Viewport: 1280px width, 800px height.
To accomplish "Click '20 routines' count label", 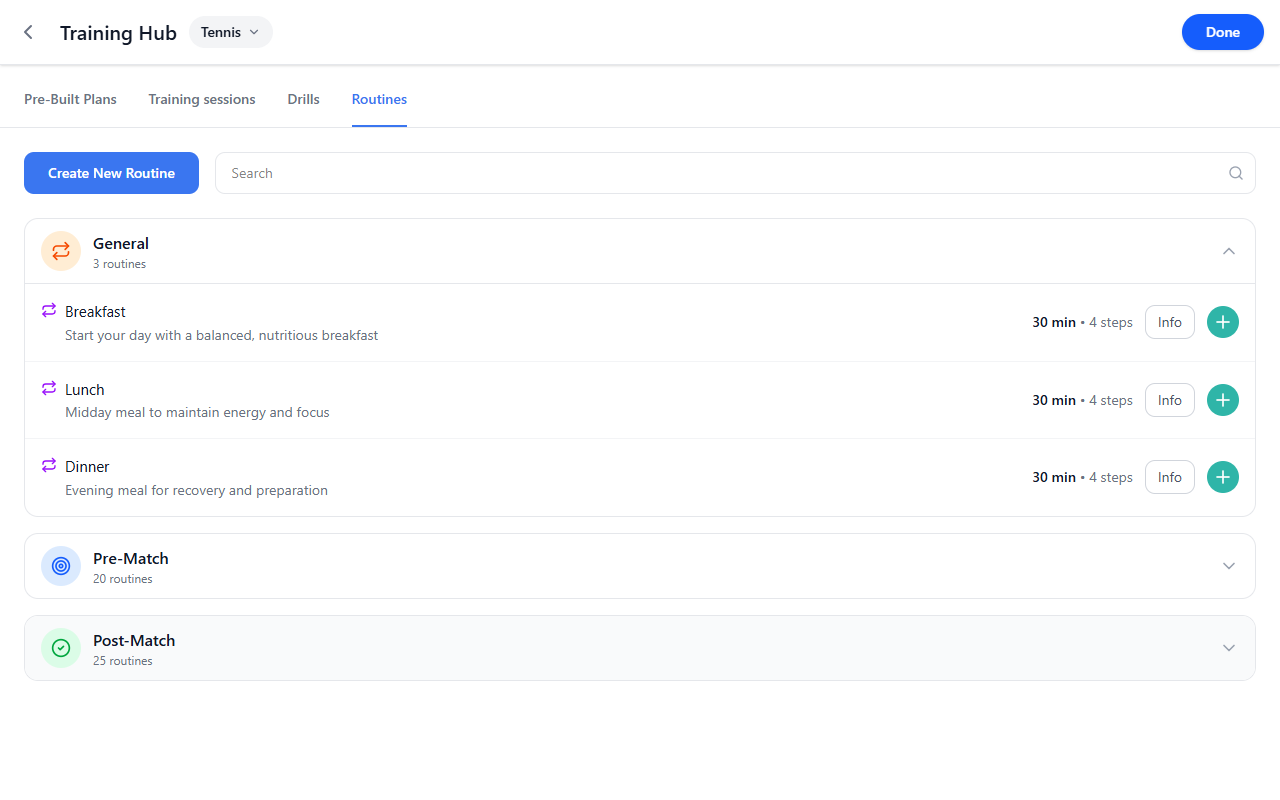I will pos(123,579).
